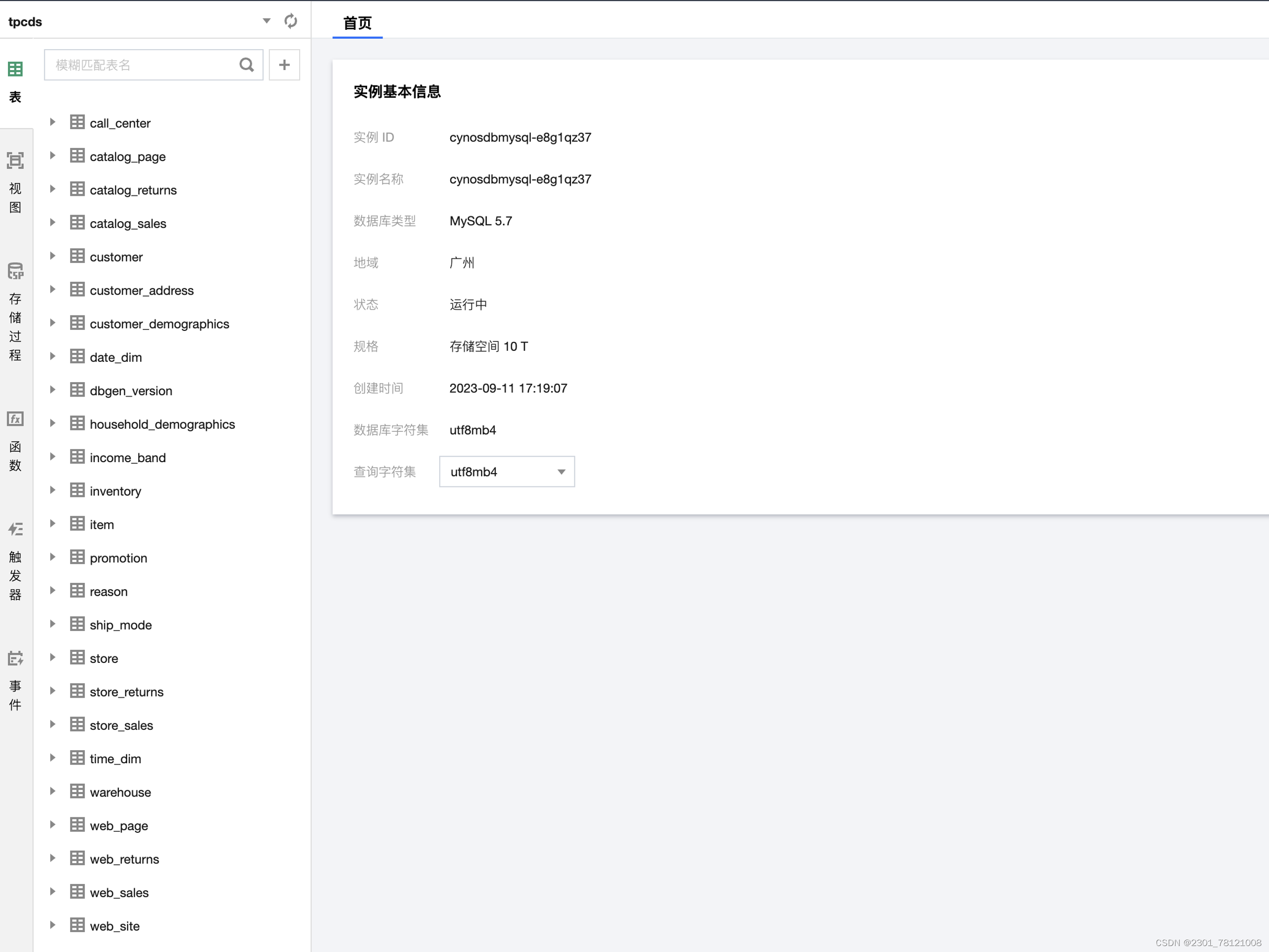This screenshot has width=1269, height=952.
Task: Click the add new table icon
Action: tap(284, 65)
